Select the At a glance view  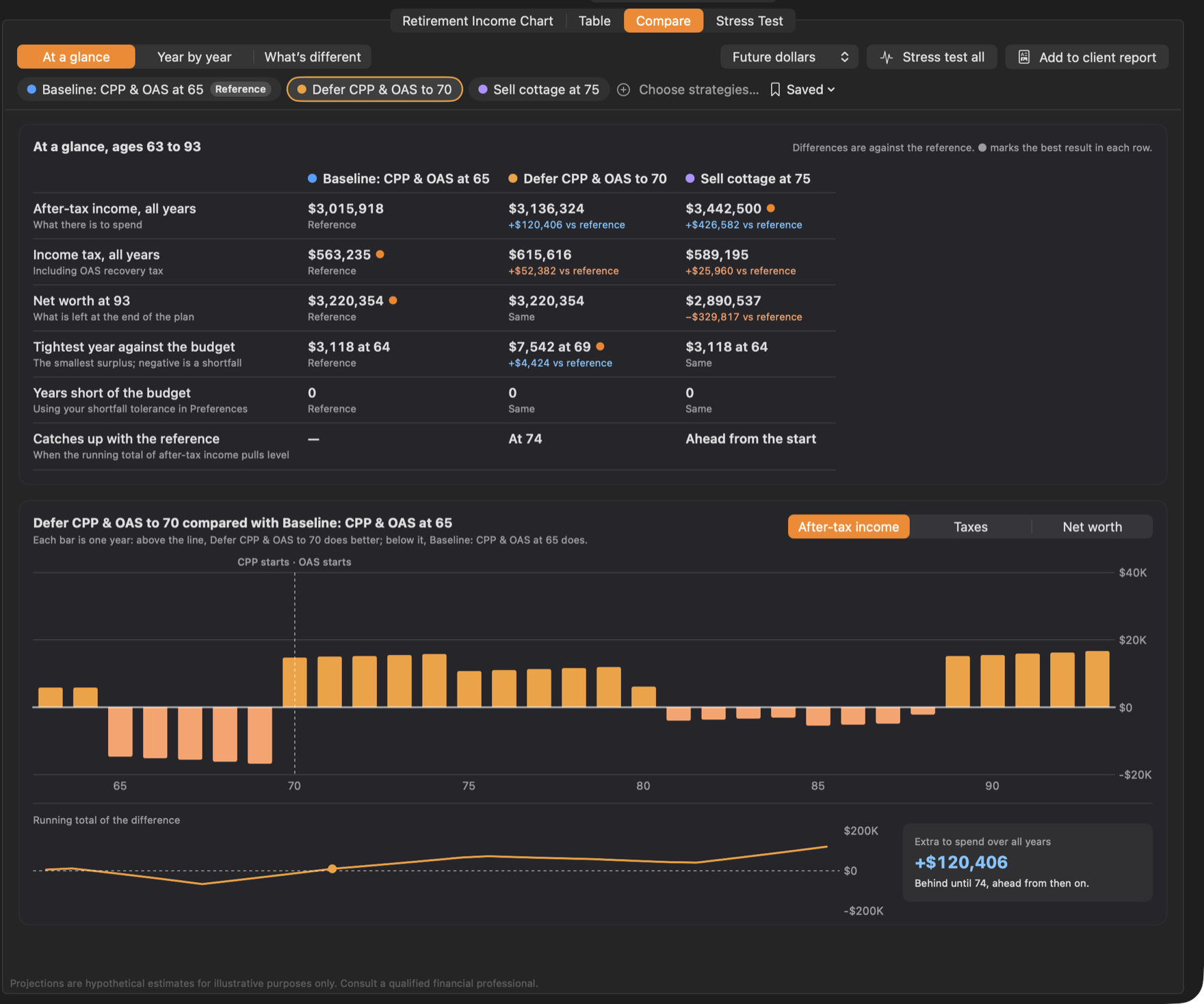(x=76, y=57)
